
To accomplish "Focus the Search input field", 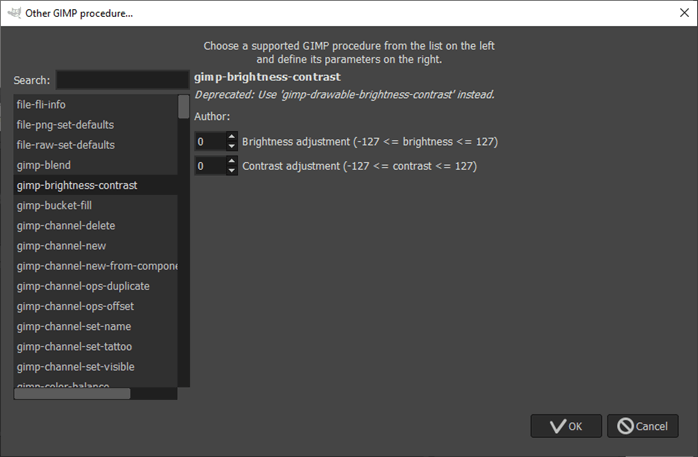I will (122, 80).
